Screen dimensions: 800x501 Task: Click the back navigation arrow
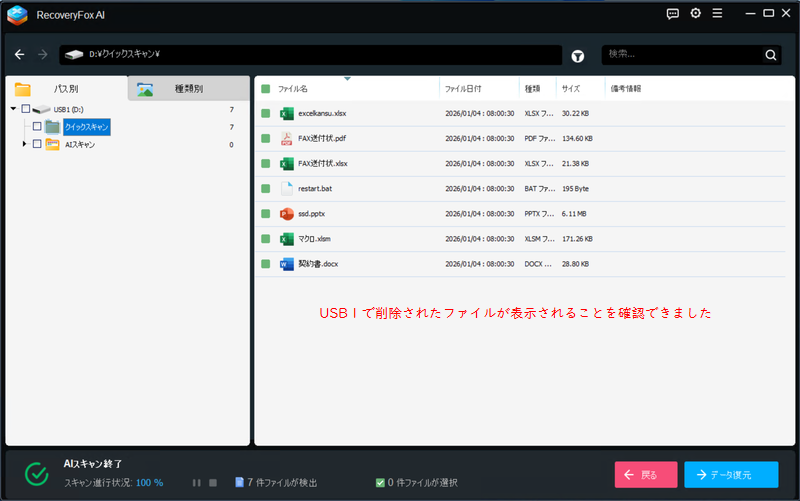tap(19, 54)
